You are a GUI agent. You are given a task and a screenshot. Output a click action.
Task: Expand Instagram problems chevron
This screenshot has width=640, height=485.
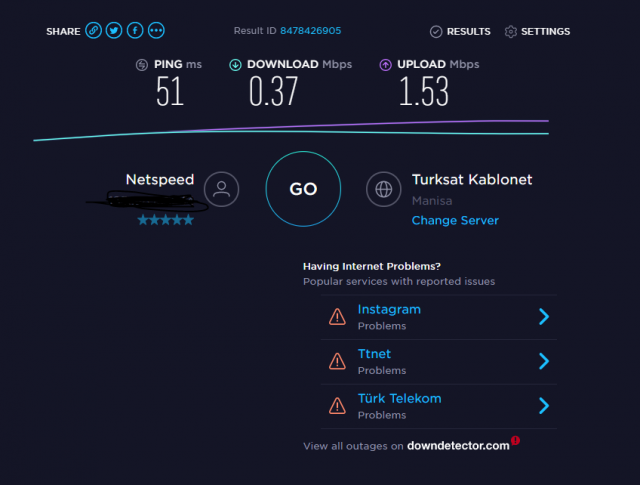544,317
